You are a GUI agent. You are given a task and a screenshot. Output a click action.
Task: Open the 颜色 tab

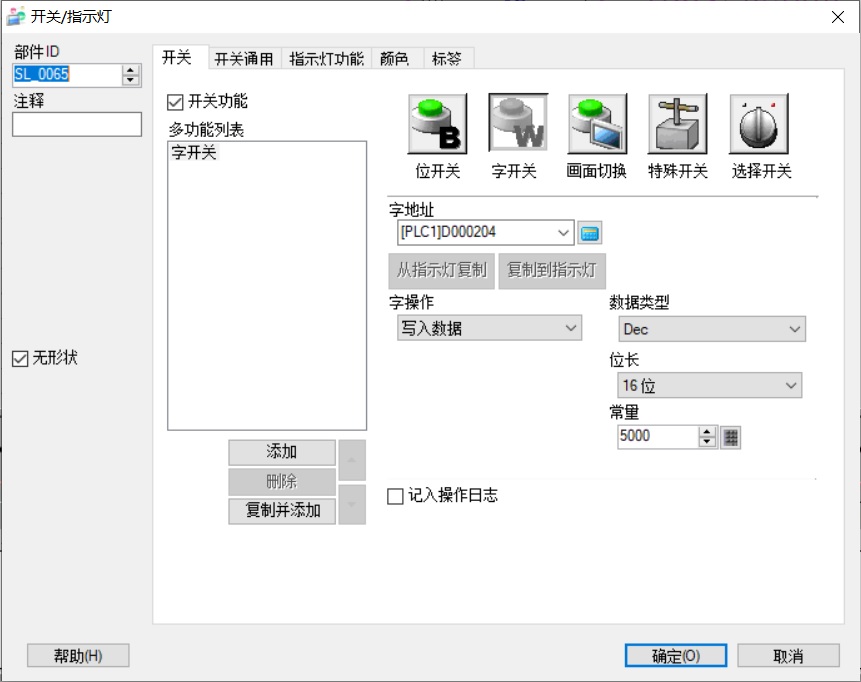395,59
